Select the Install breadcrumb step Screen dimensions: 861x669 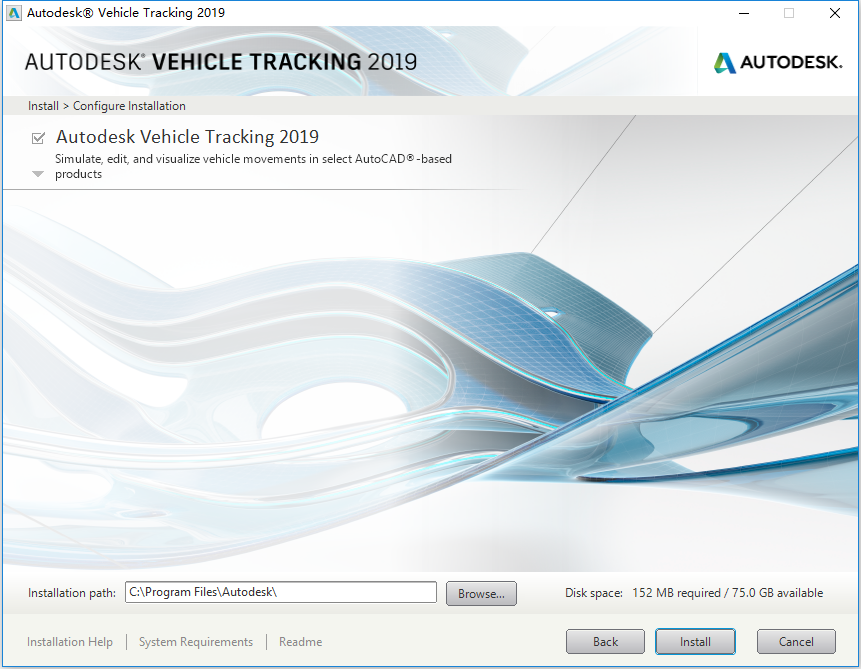point(43,106)
